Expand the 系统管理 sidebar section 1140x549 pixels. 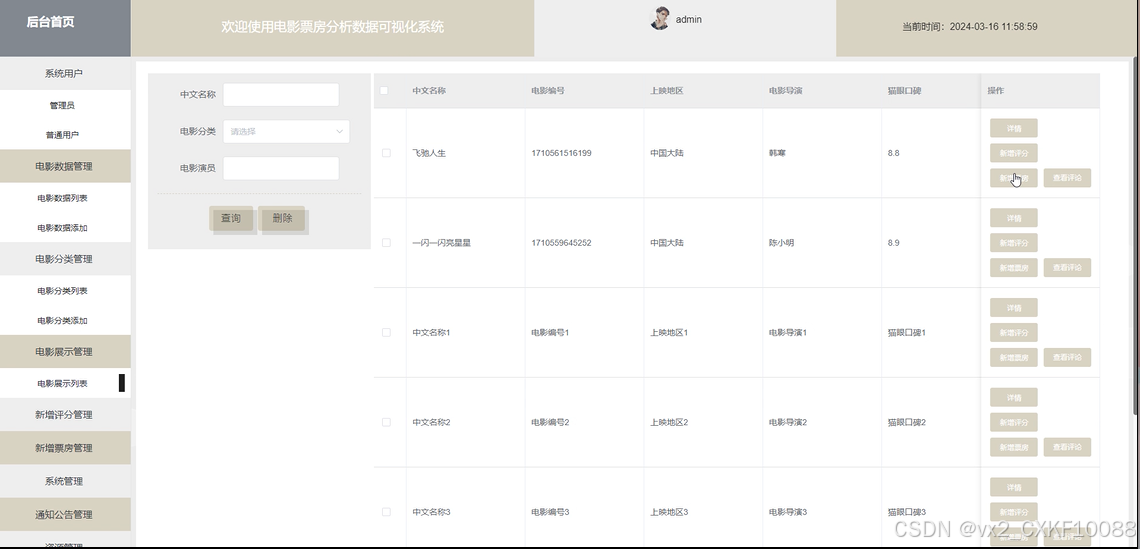coord(64,481)
